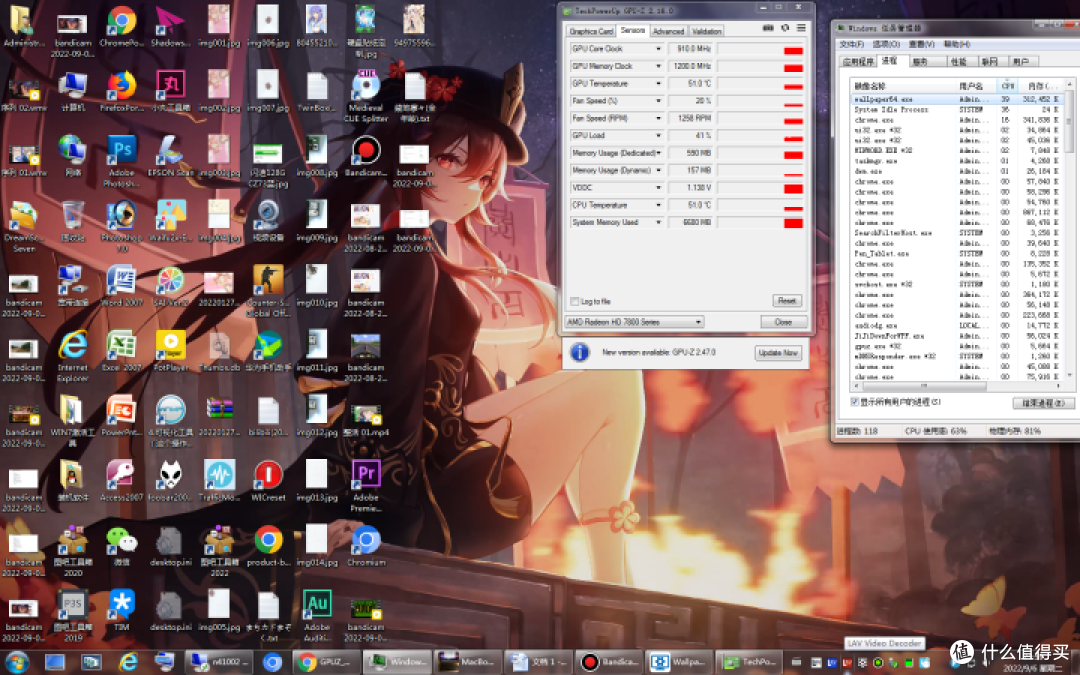1080x675 pixels.
Task: Switch to 性能 tab in Task Manager
Action: (959, 61)
